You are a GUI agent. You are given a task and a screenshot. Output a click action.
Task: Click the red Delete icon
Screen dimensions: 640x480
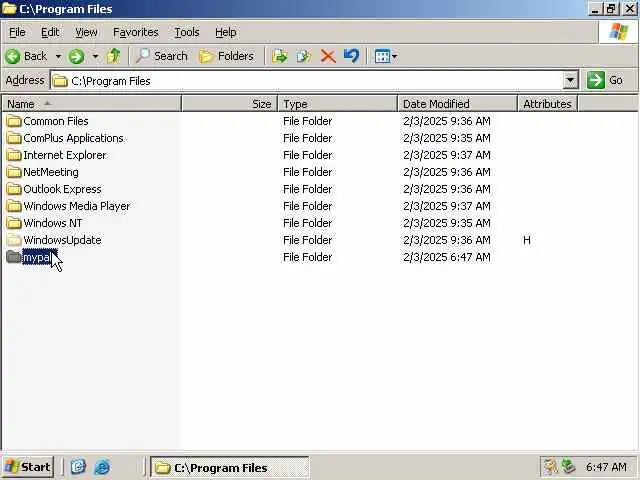click(x=328, y=56)
